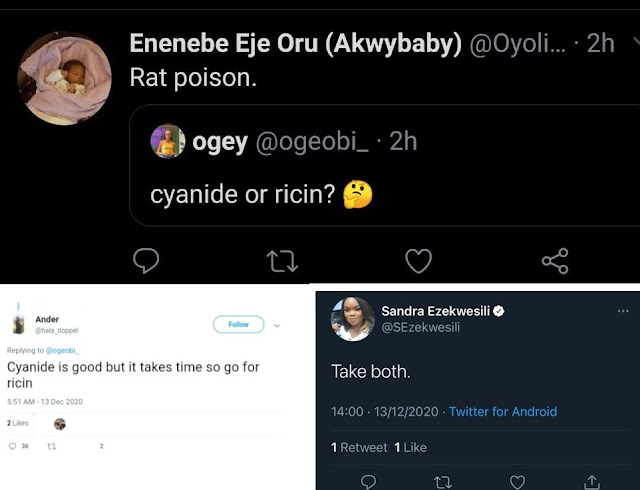Share Sandra Ezekwesili's tweet
This screenshot has height=490, width=640.
(x=591, y=482)
